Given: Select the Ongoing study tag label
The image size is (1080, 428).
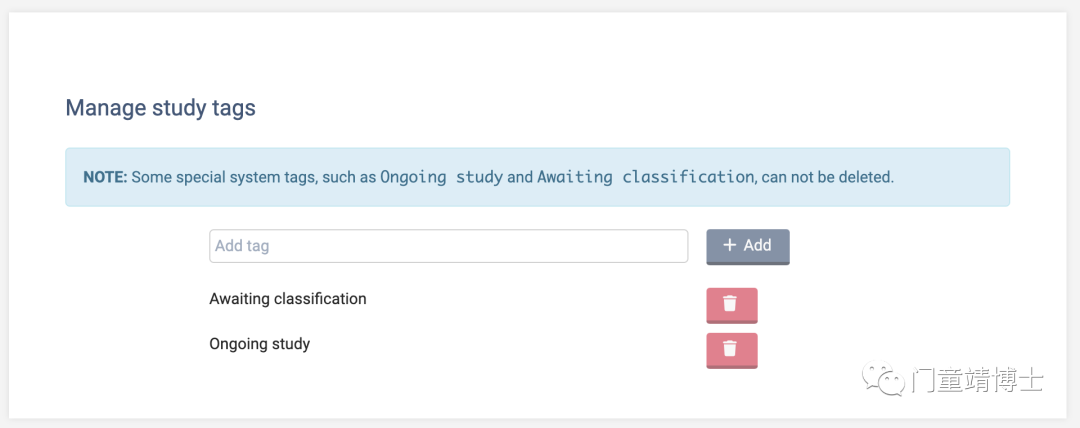Looking at the screenshot, I should pos(260,343).
